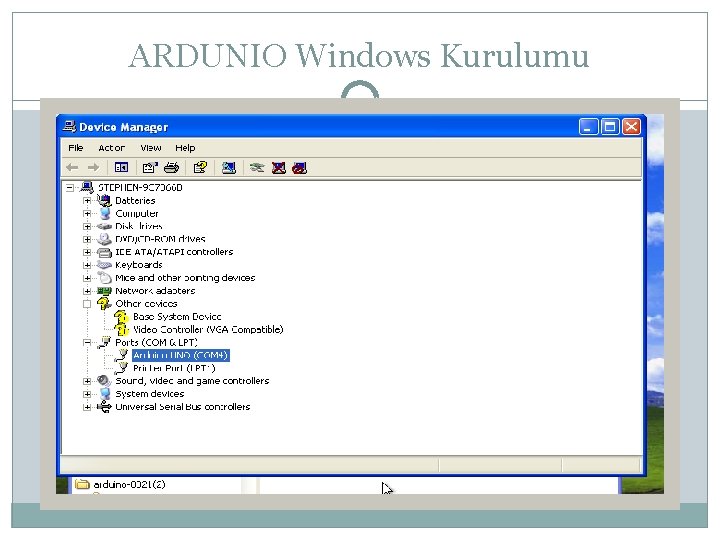Maximize the Device Manager window
This screenshot has height=540, width=720.
tap(610, 126)
